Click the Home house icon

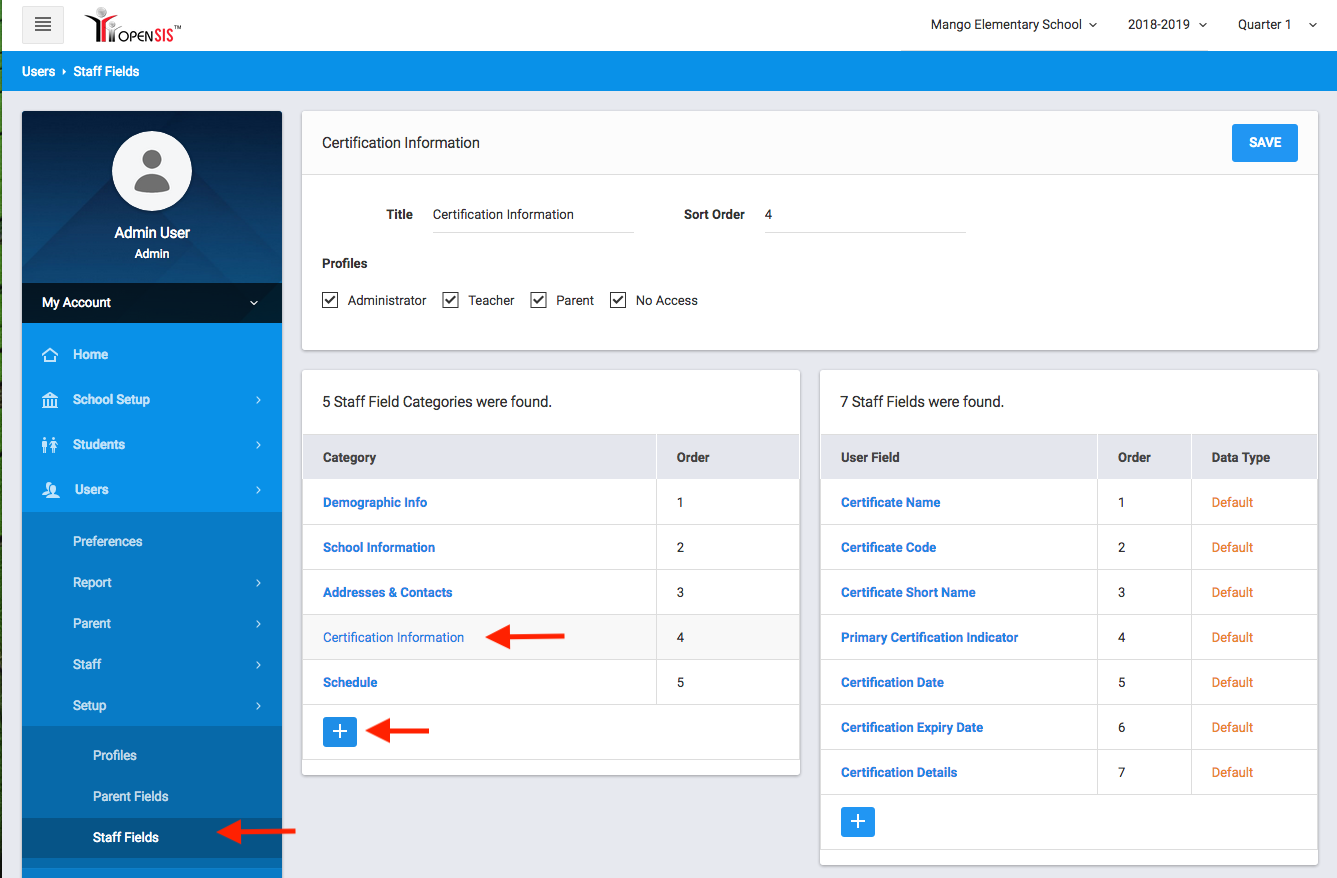click(x=50, y=355)
